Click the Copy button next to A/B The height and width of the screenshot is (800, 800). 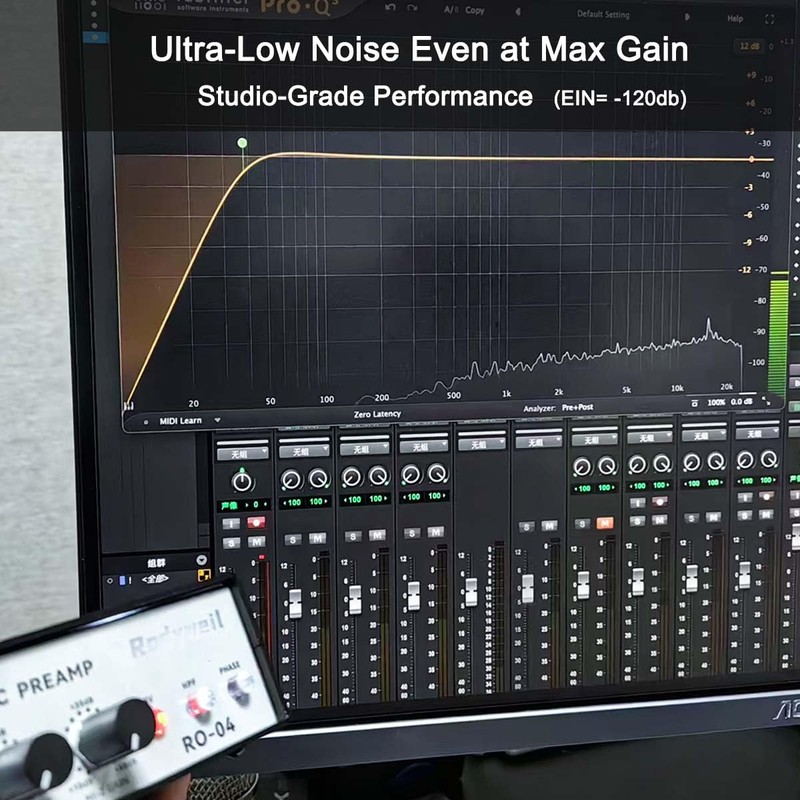475,10
